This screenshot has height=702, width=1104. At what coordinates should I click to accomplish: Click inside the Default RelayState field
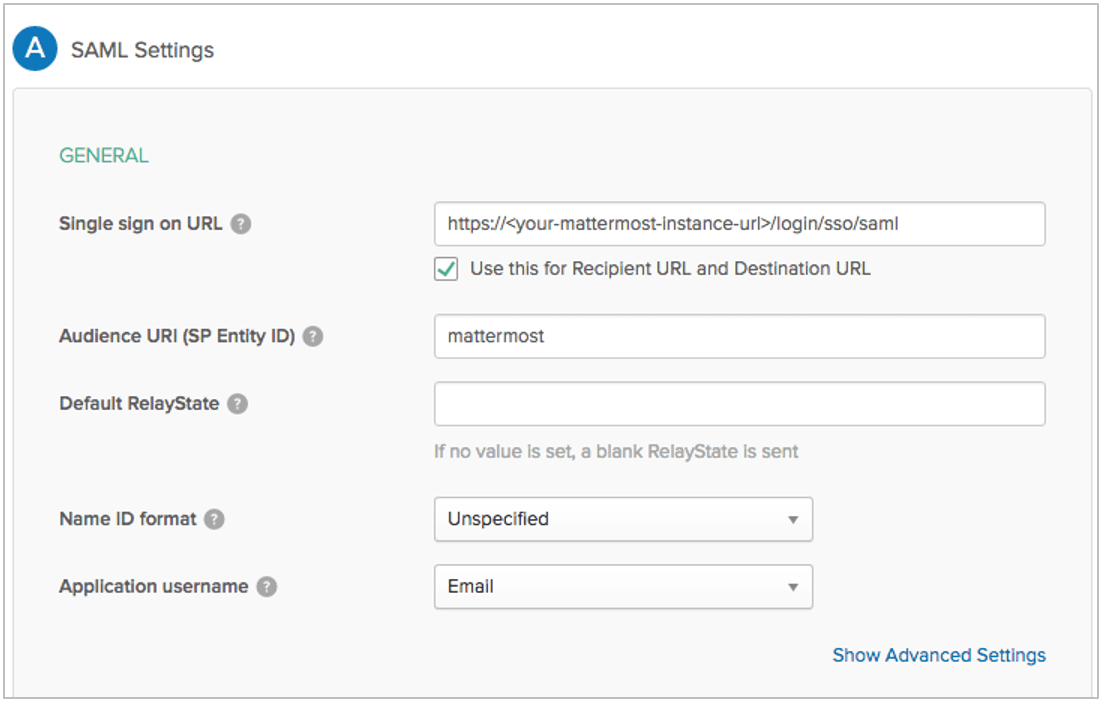point(740,403)
